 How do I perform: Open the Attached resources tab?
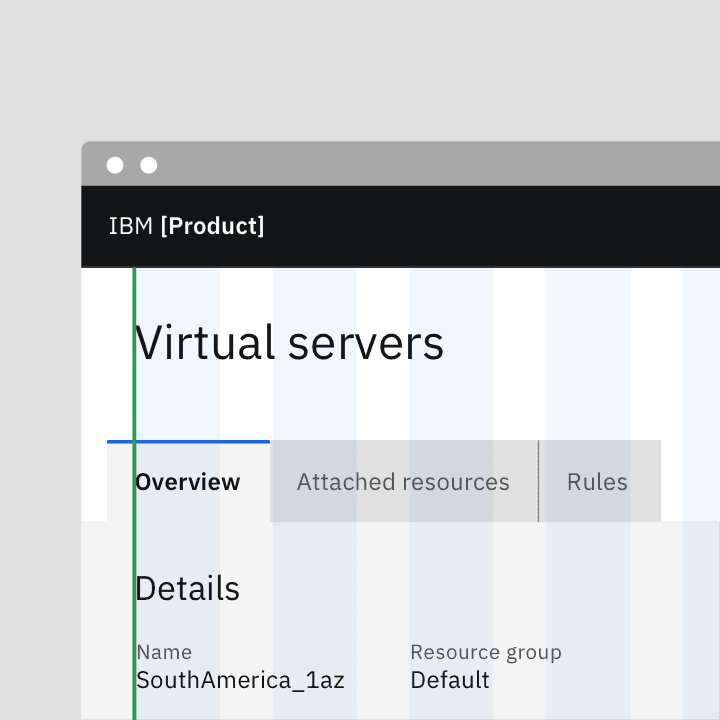403,482
